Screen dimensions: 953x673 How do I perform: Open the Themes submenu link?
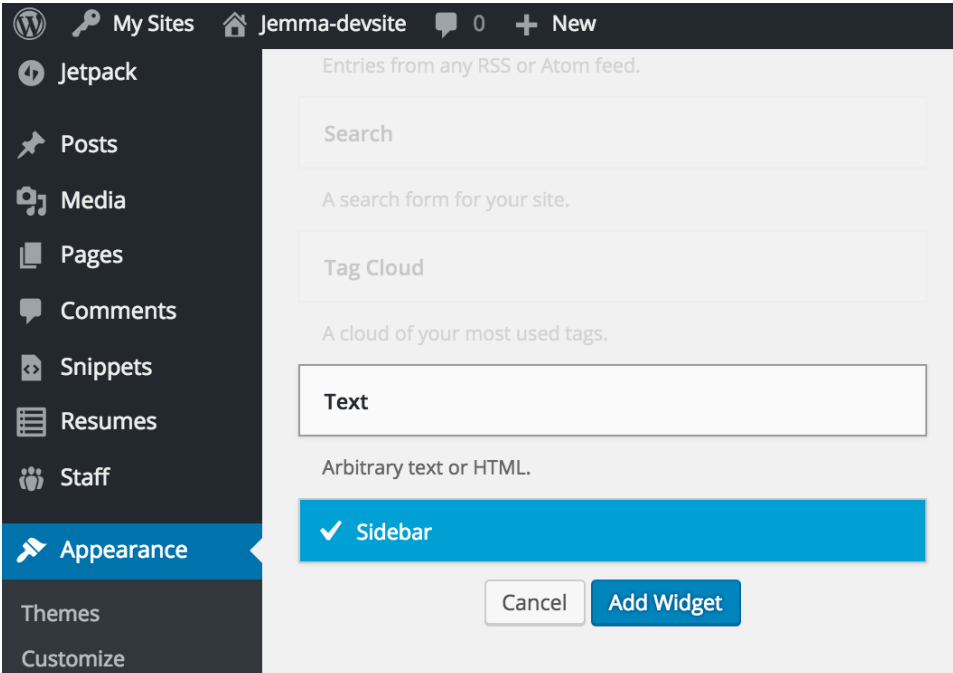60,613
